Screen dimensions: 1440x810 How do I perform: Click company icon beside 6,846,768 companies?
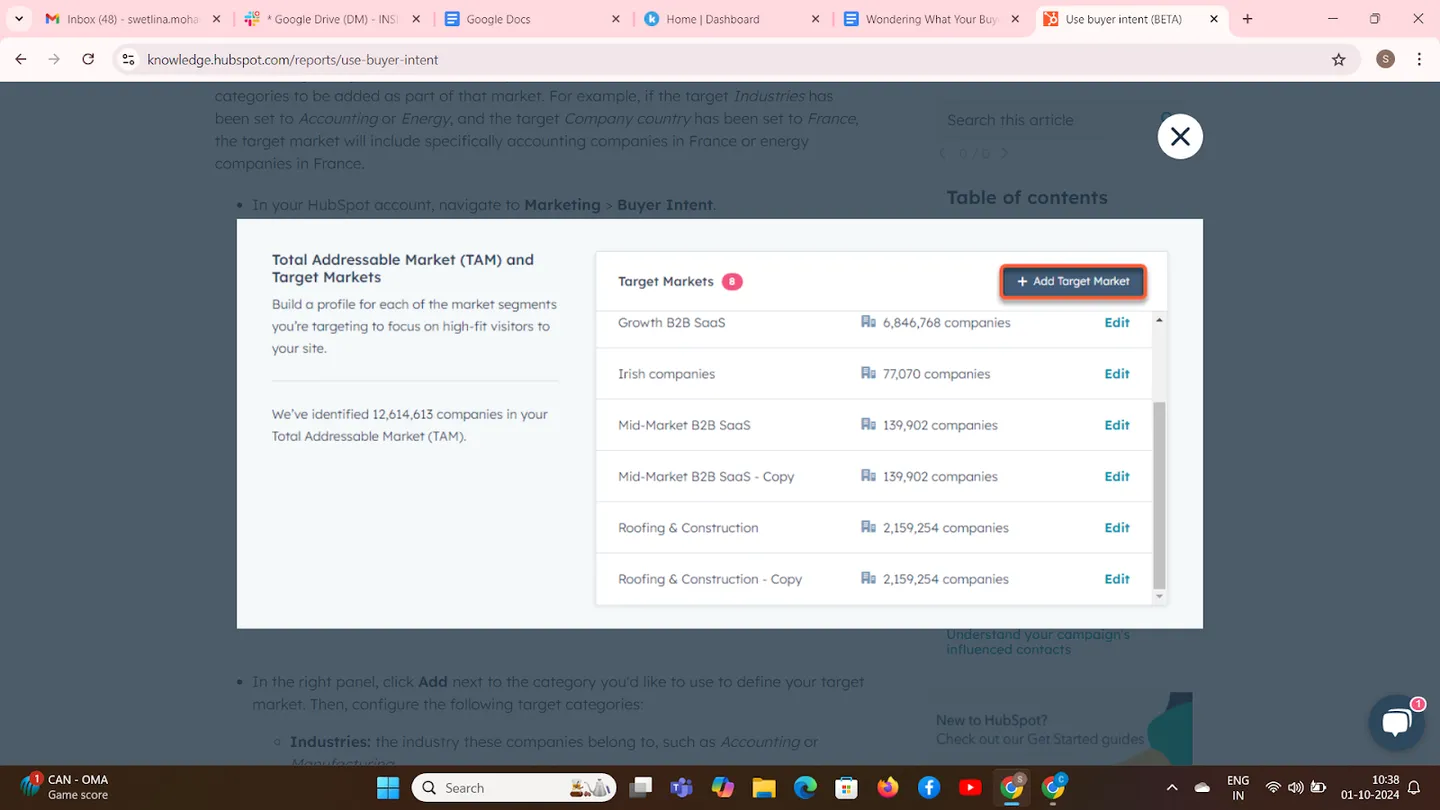pyautogui.click(x=868, y=322)
